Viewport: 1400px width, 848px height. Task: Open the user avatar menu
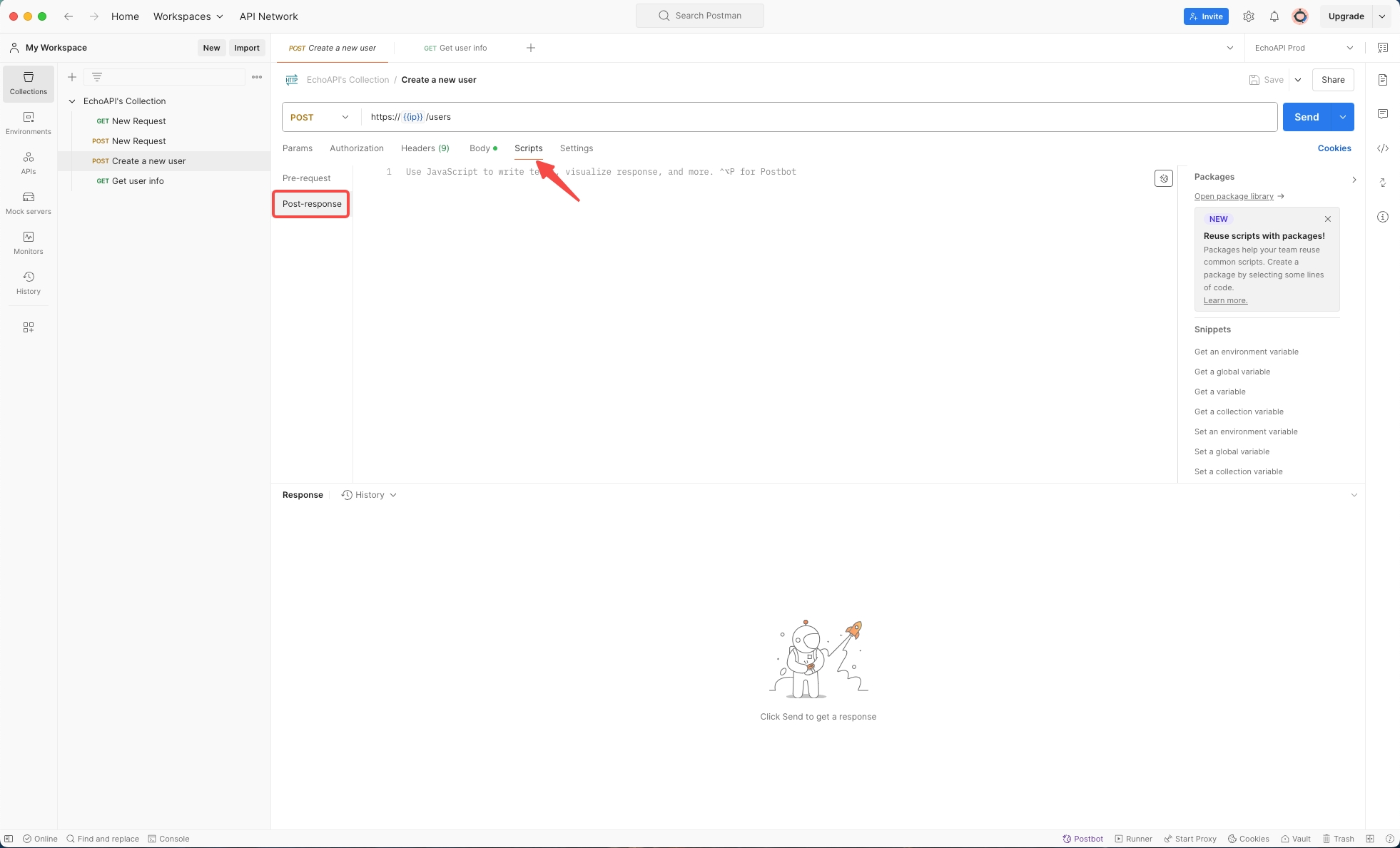pos(1300,16)
